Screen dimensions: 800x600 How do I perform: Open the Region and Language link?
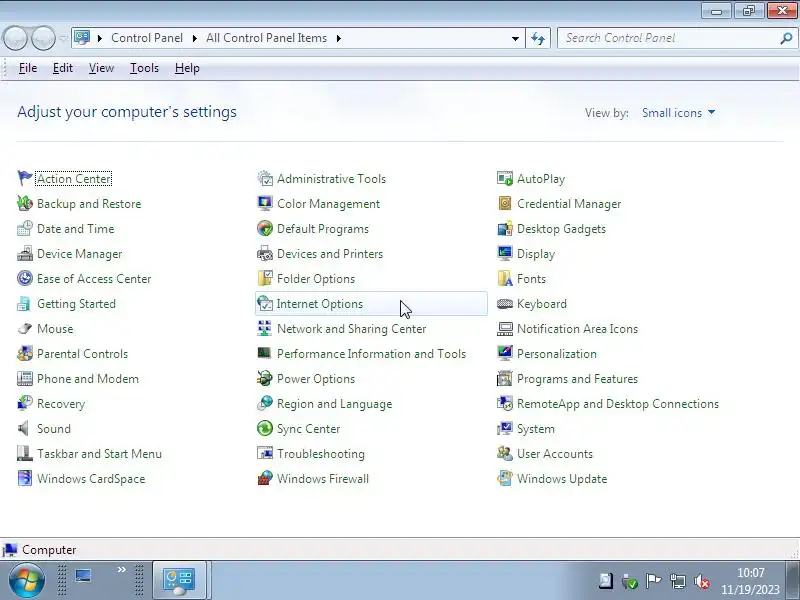[x=335, y=404]
